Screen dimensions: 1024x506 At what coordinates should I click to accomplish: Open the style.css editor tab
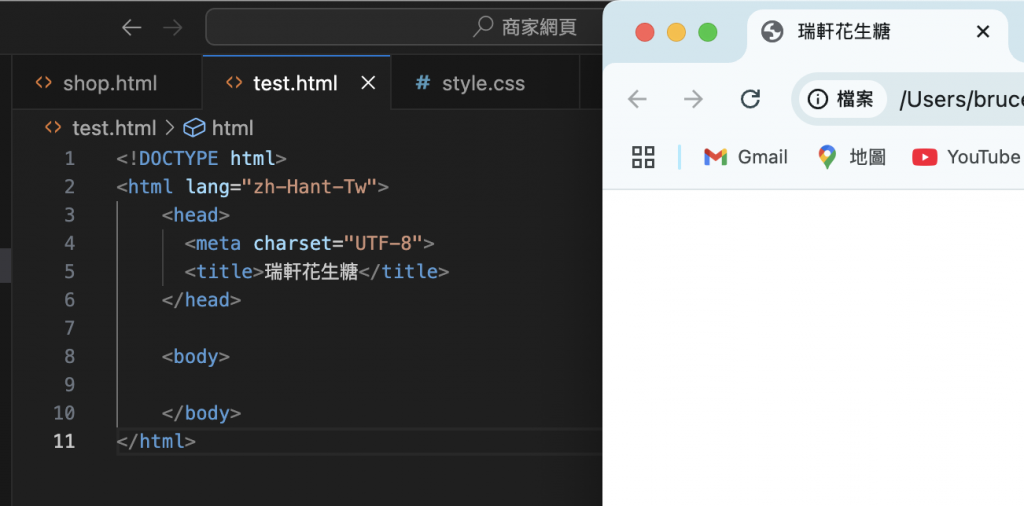[470, 83]
